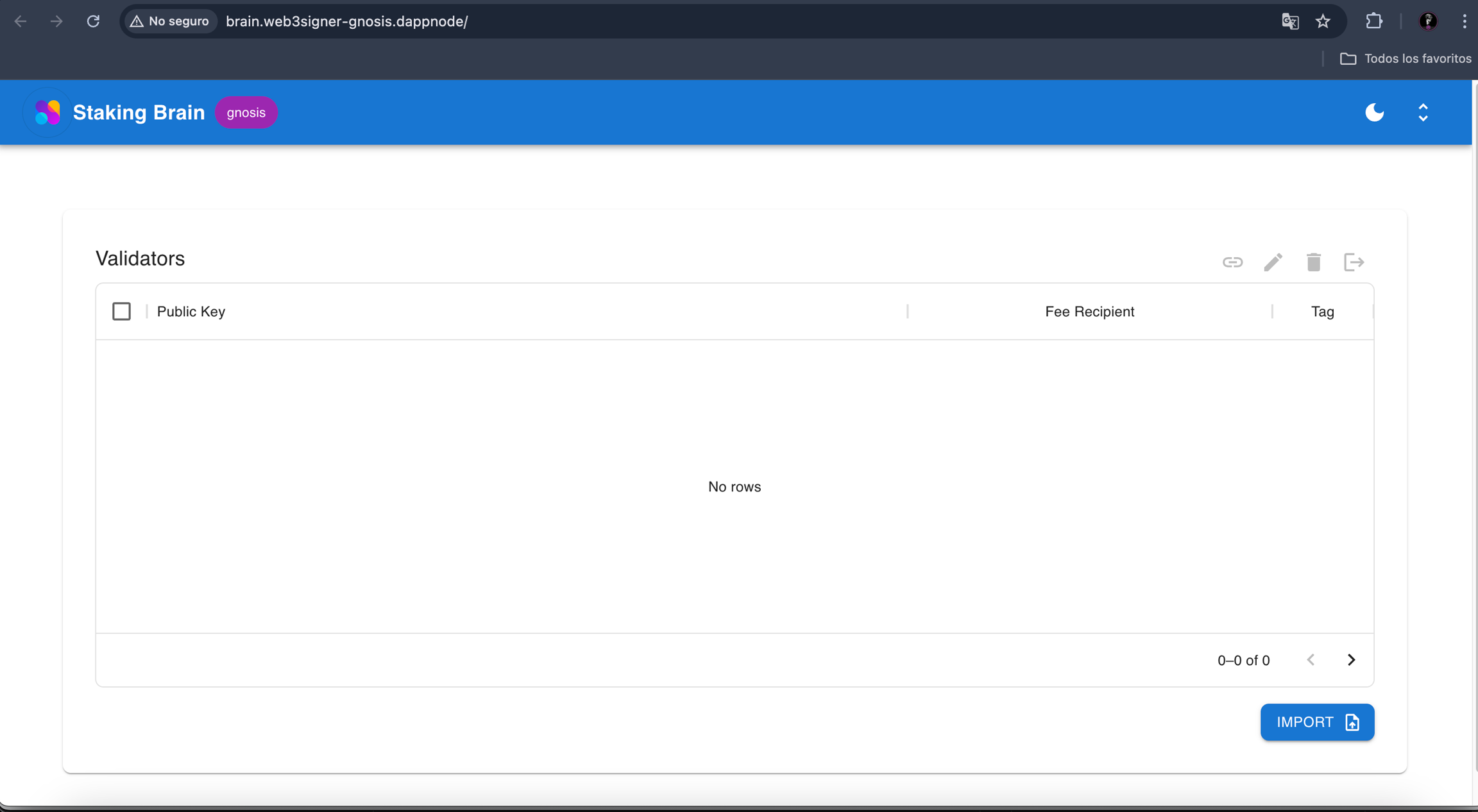Go to previous page of validators
Screen dimensions: 1478x812
pos(1311,660)
